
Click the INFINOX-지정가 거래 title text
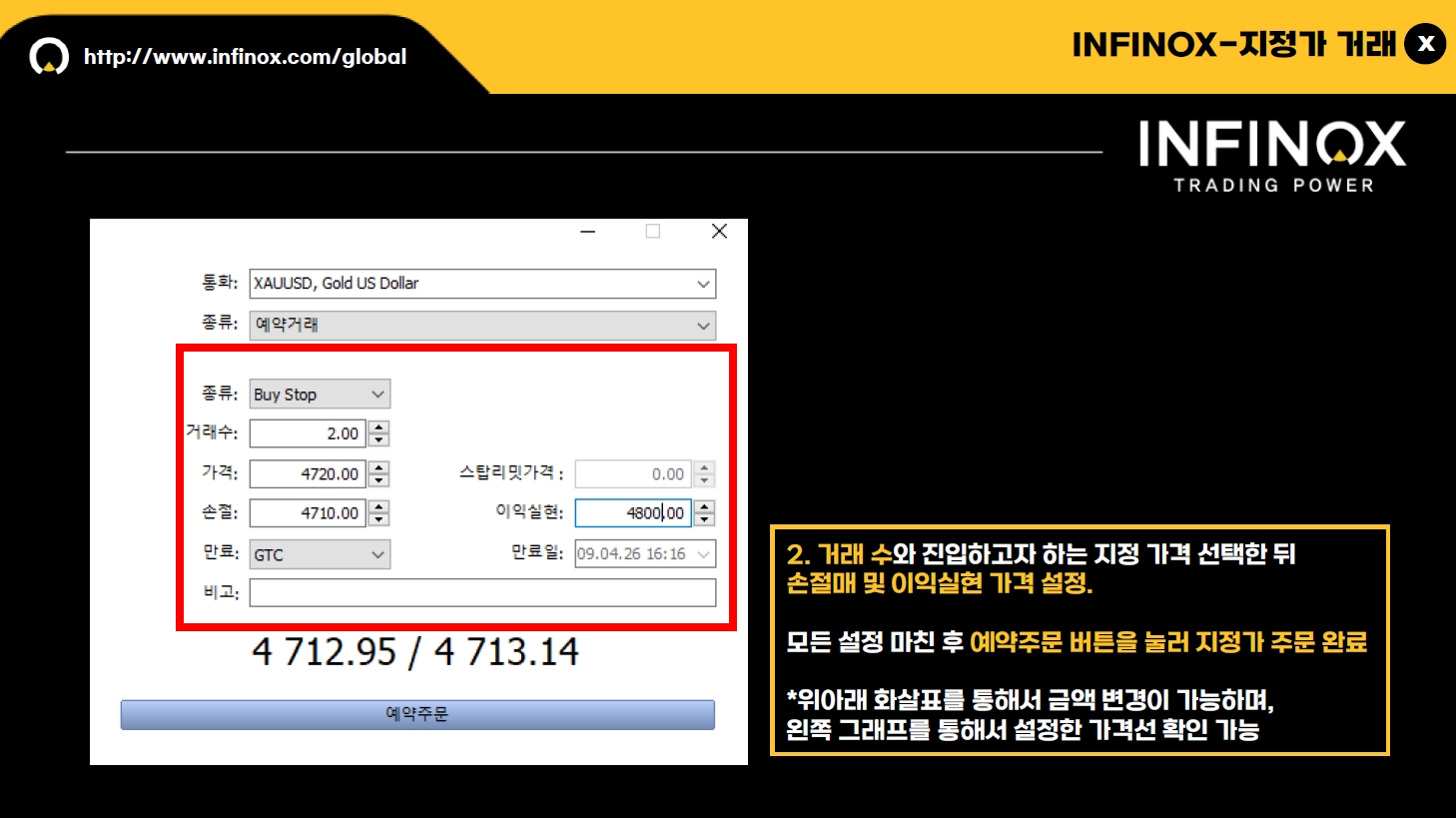[x=1234, y=44]
